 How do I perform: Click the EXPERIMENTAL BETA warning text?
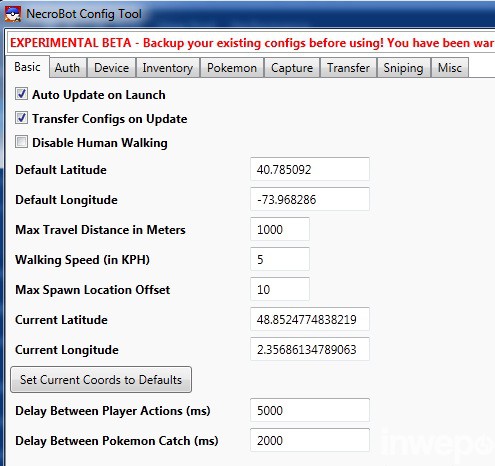(x=252, y=43)
